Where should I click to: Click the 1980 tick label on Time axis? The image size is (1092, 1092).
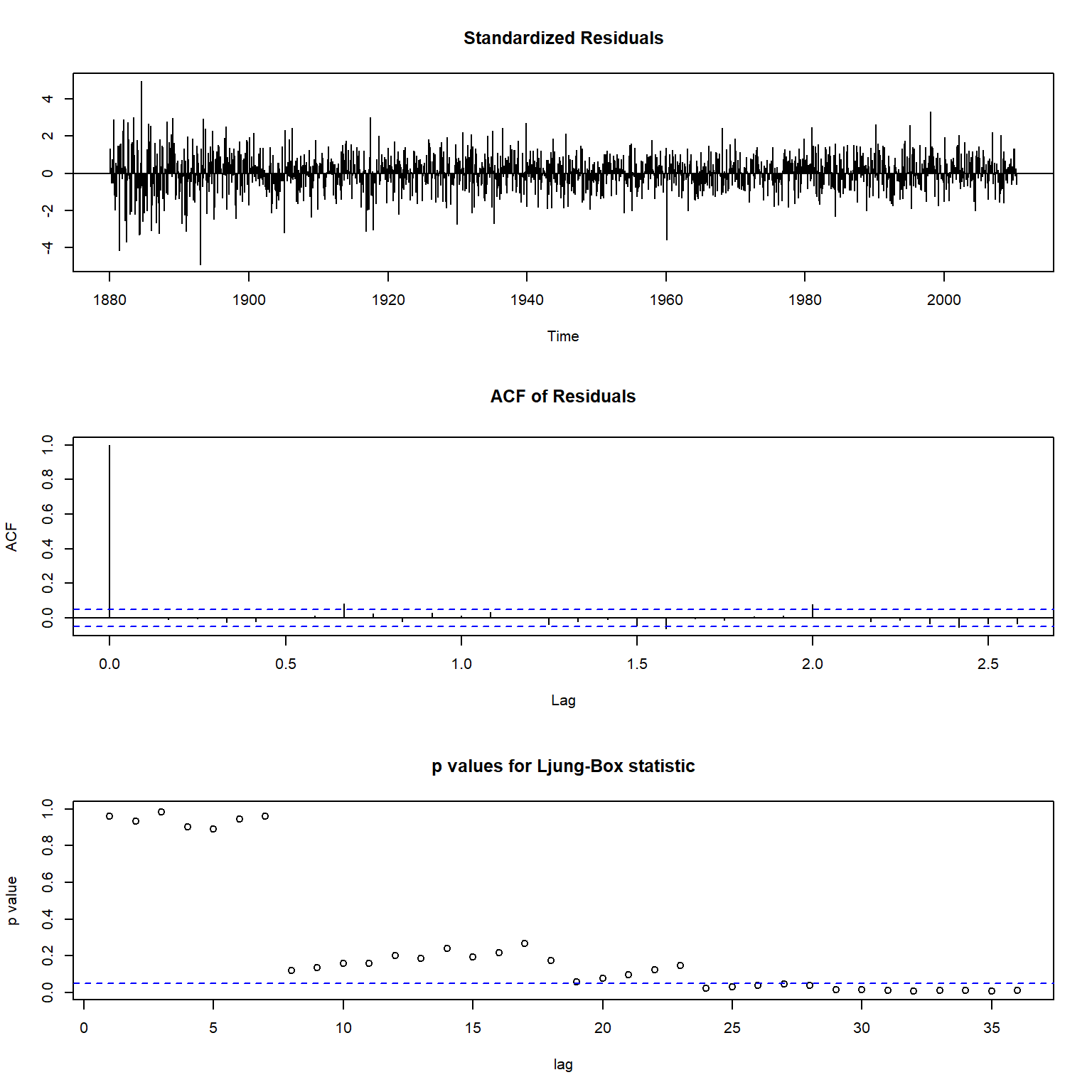pyautogui.click(x=805, y=300)
